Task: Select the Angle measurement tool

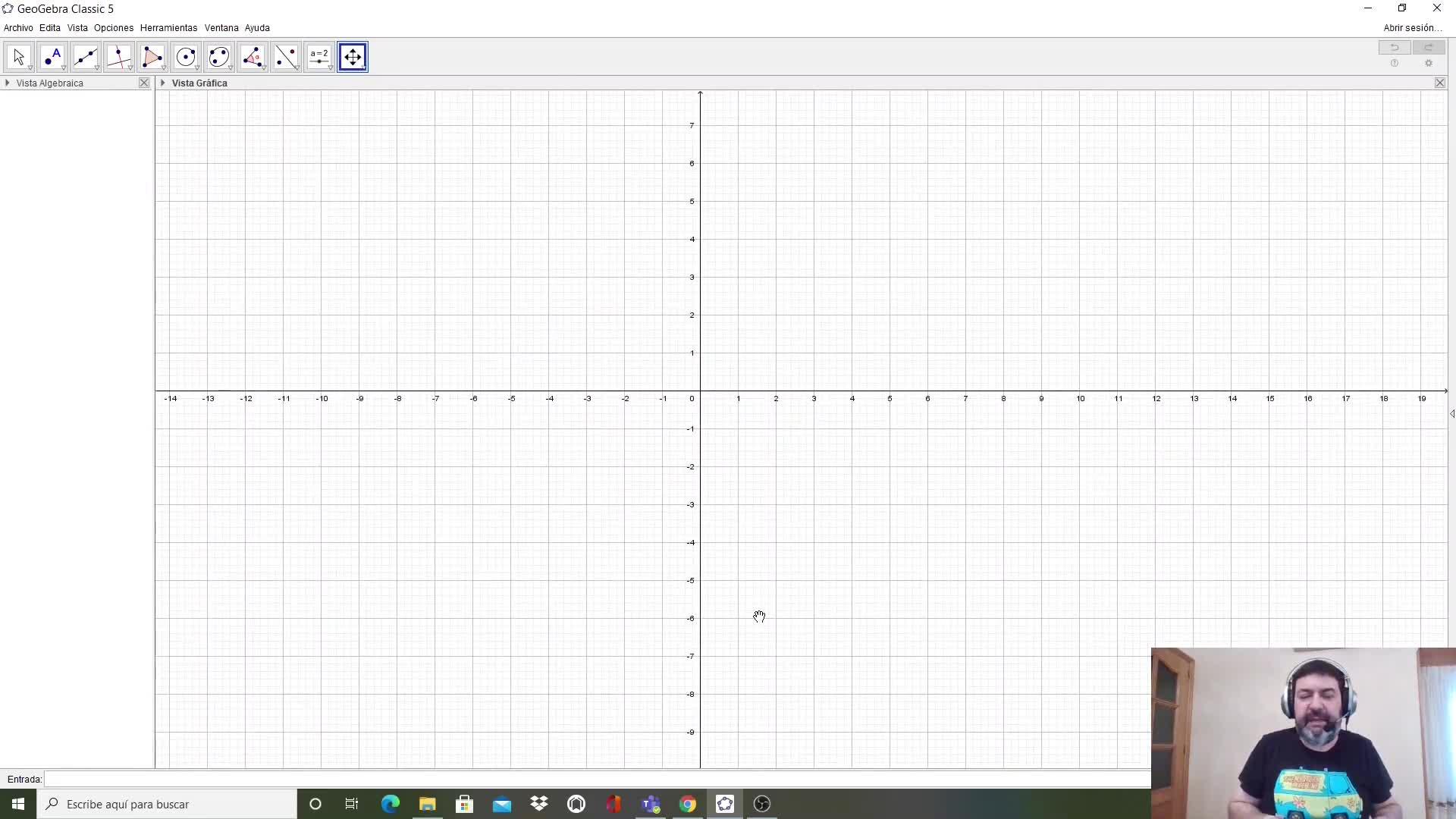Action: 252,57
